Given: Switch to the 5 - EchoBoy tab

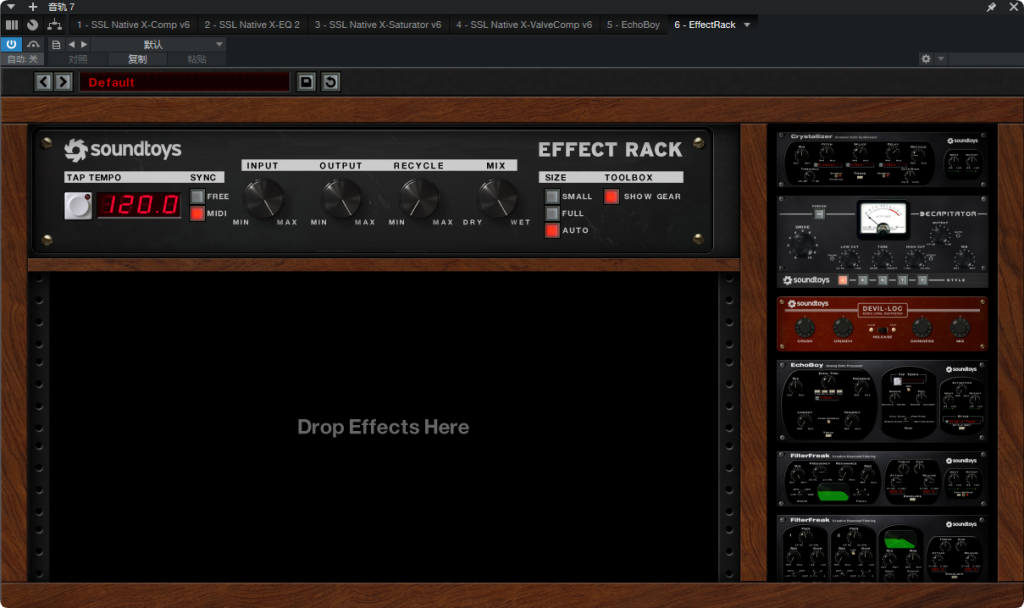Looking at the screenshot, I should [x=633, y=25].
